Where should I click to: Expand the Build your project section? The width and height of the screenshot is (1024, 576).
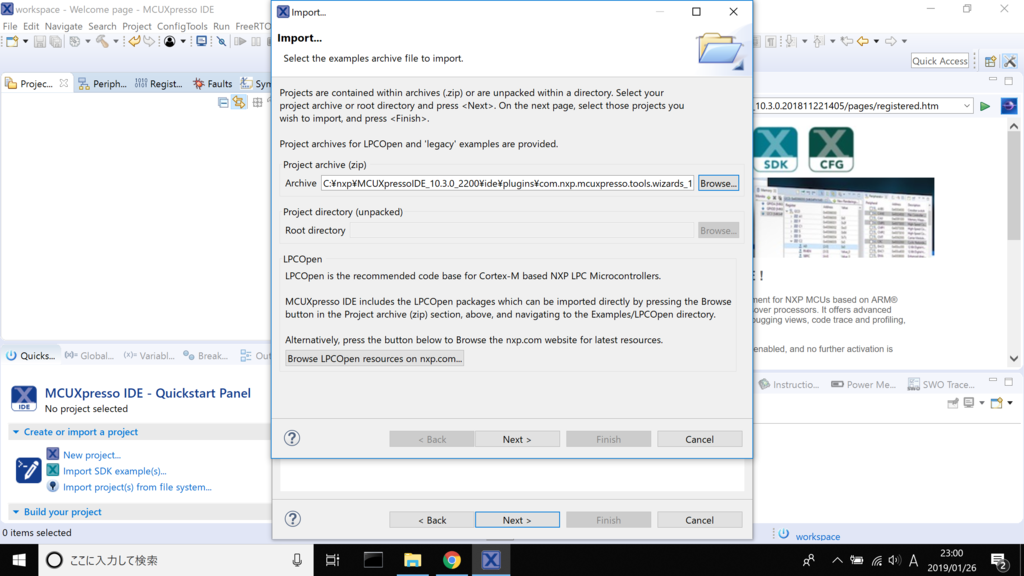click(16, 511)
